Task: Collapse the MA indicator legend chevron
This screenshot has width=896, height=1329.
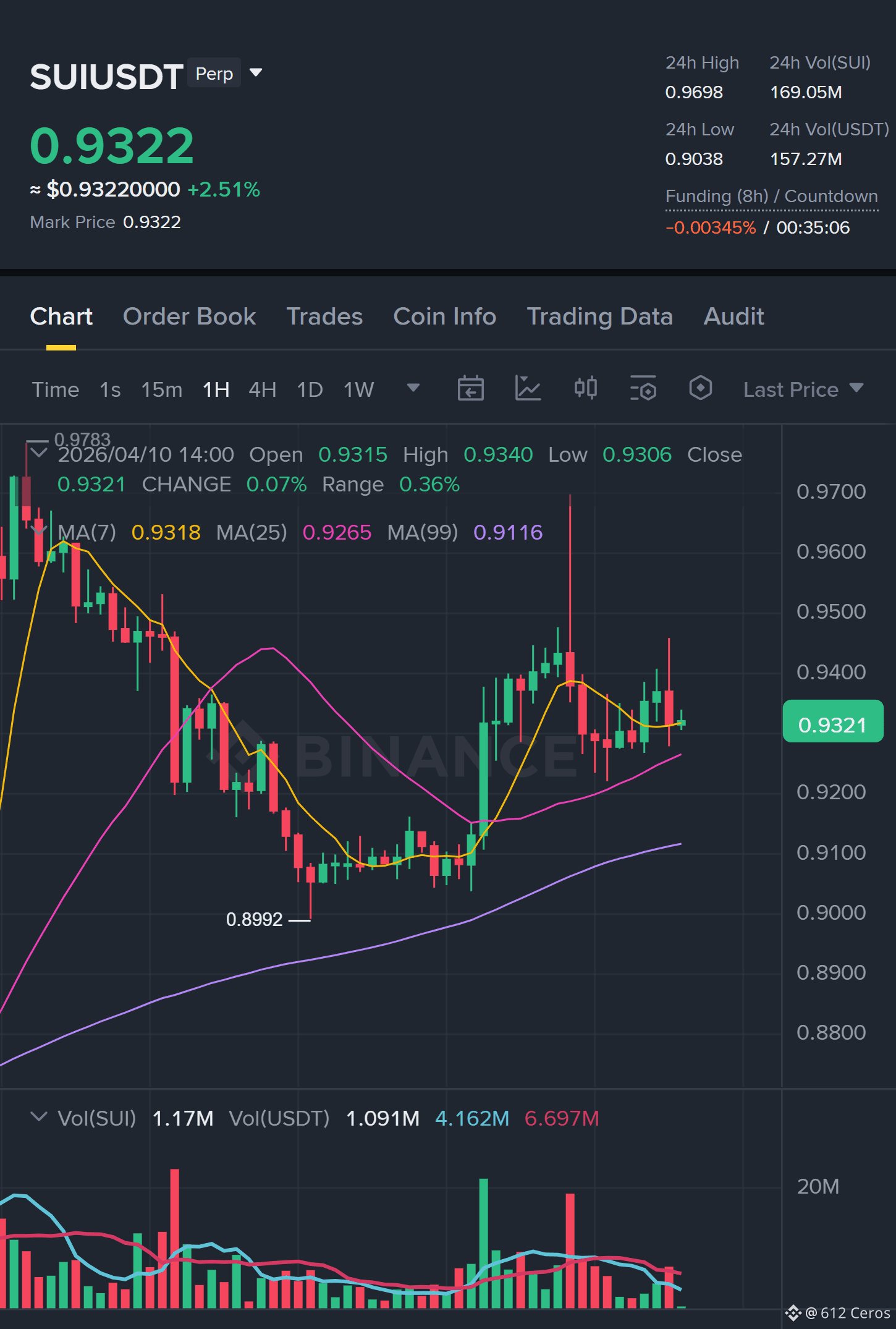Action: click(39, 530)
